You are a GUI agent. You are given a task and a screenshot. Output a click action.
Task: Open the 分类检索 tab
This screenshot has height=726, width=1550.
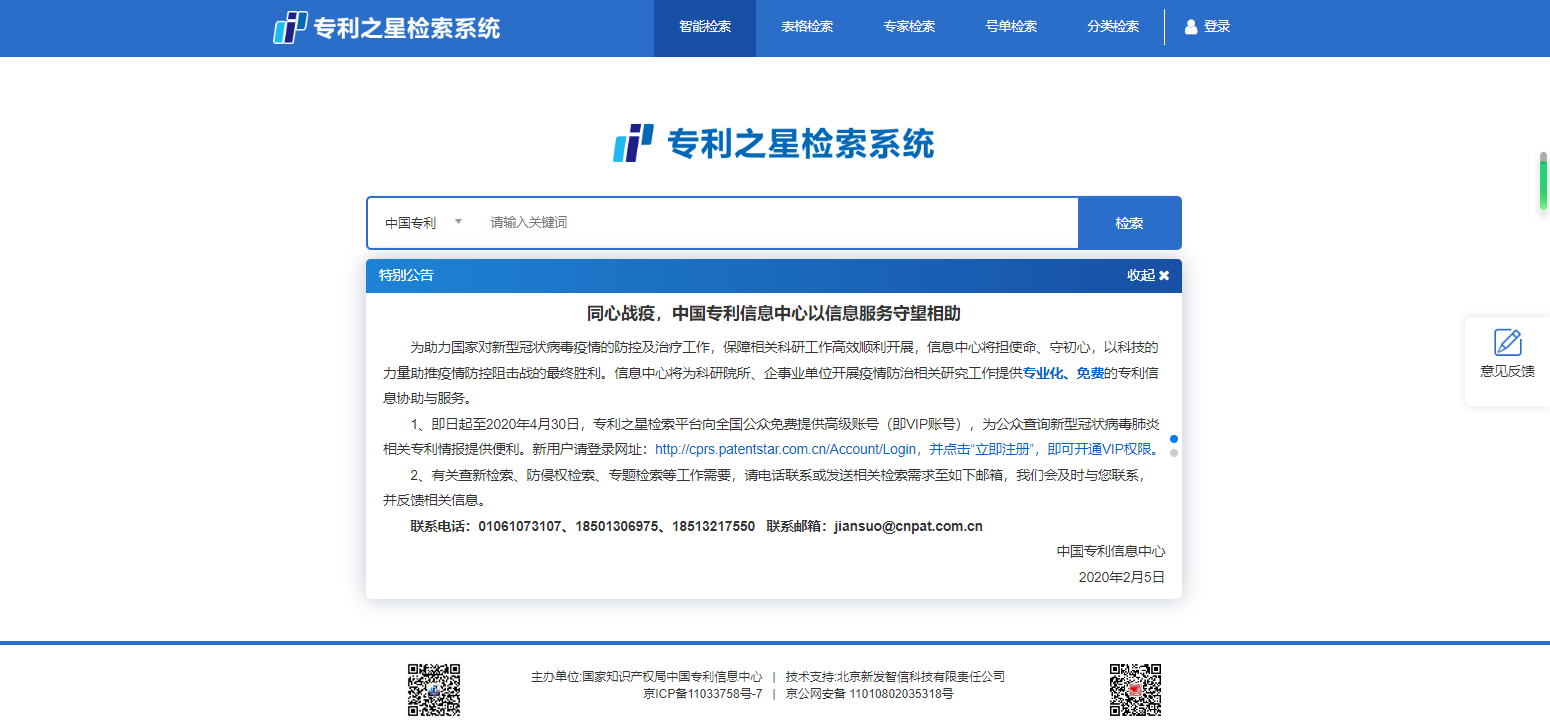coord(1113,27)
